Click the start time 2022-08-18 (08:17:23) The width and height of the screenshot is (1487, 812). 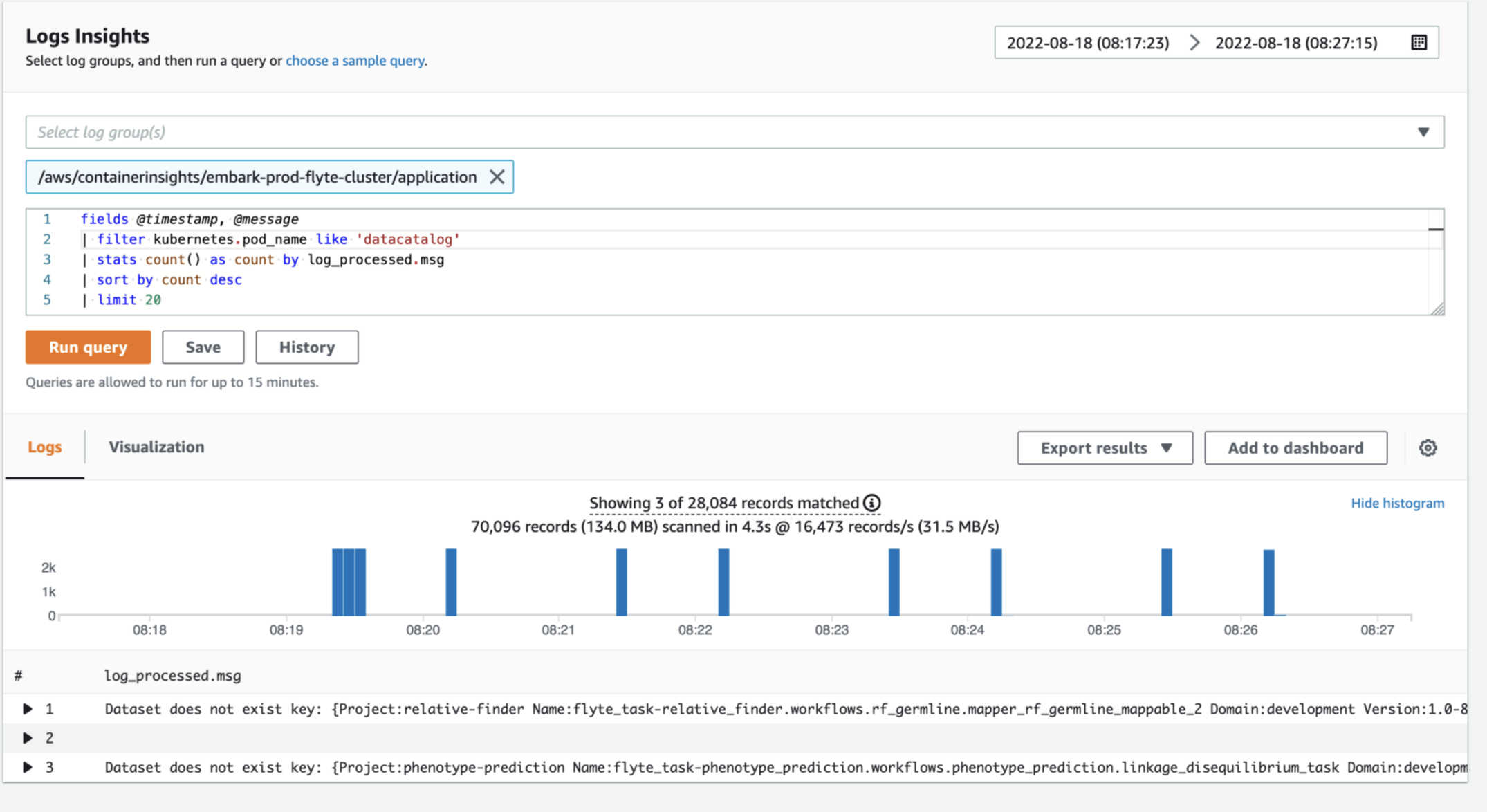[1087, 42]
